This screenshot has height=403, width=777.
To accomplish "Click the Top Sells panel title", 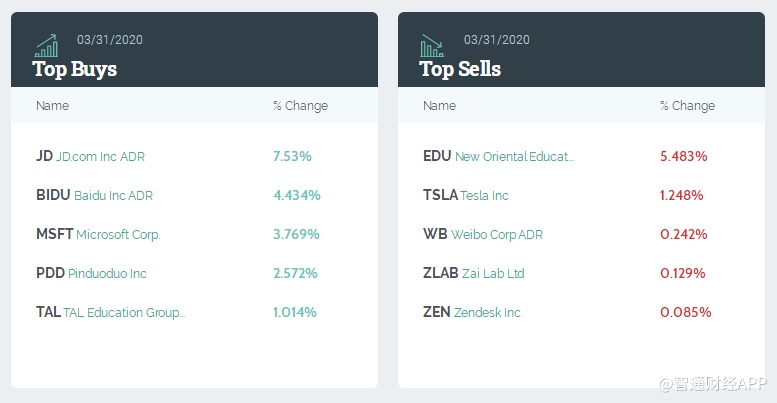I will click(x=460, y=69).
